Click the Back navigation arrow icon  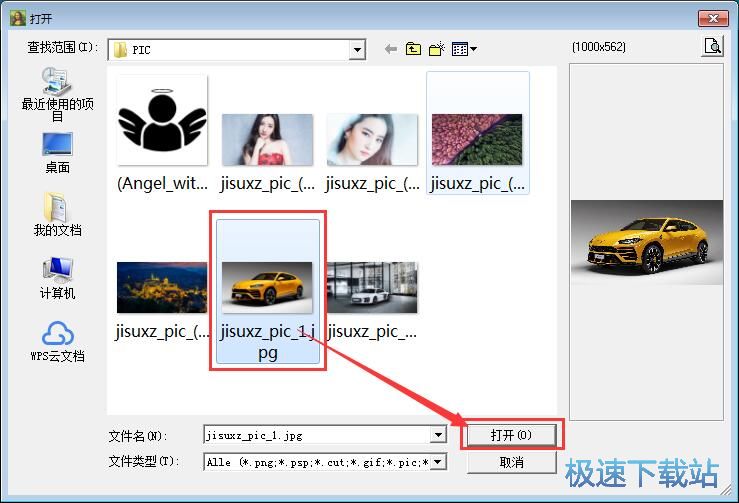(390, 49)
